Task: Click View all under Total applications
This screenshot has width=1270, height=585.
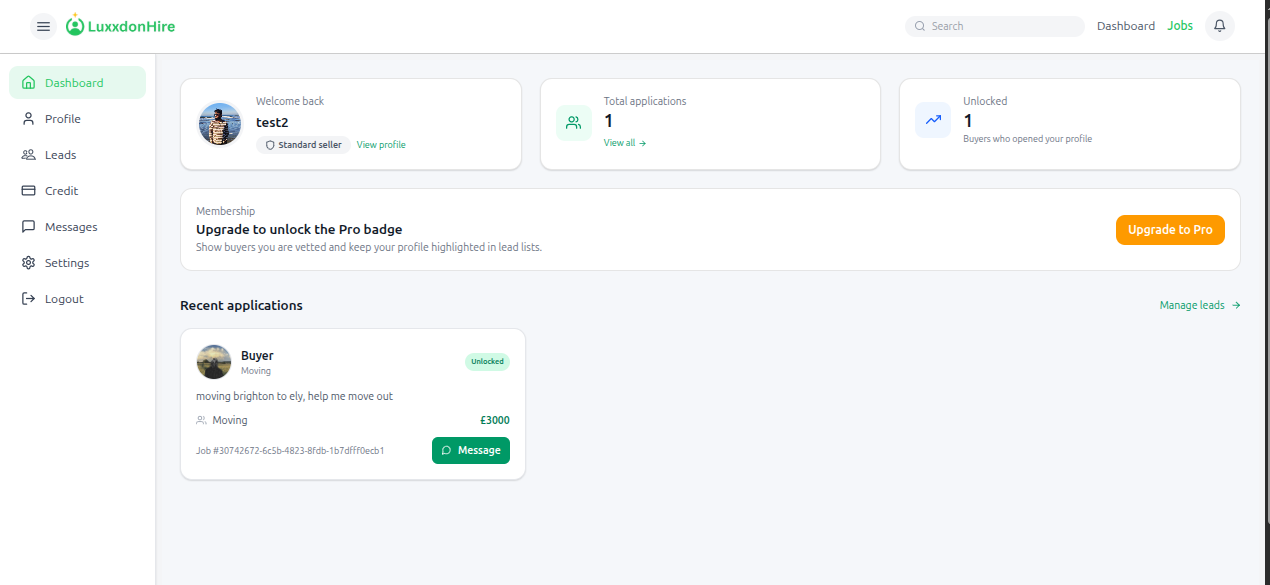Action: point(624,142)
